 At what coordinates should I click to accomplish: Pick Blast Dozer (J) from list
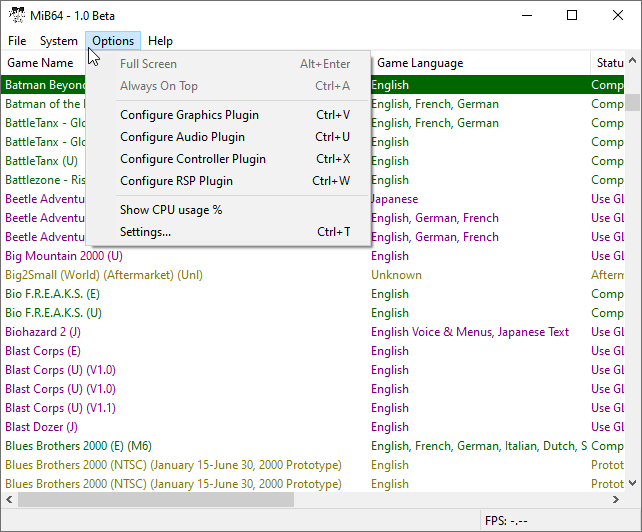41,427
